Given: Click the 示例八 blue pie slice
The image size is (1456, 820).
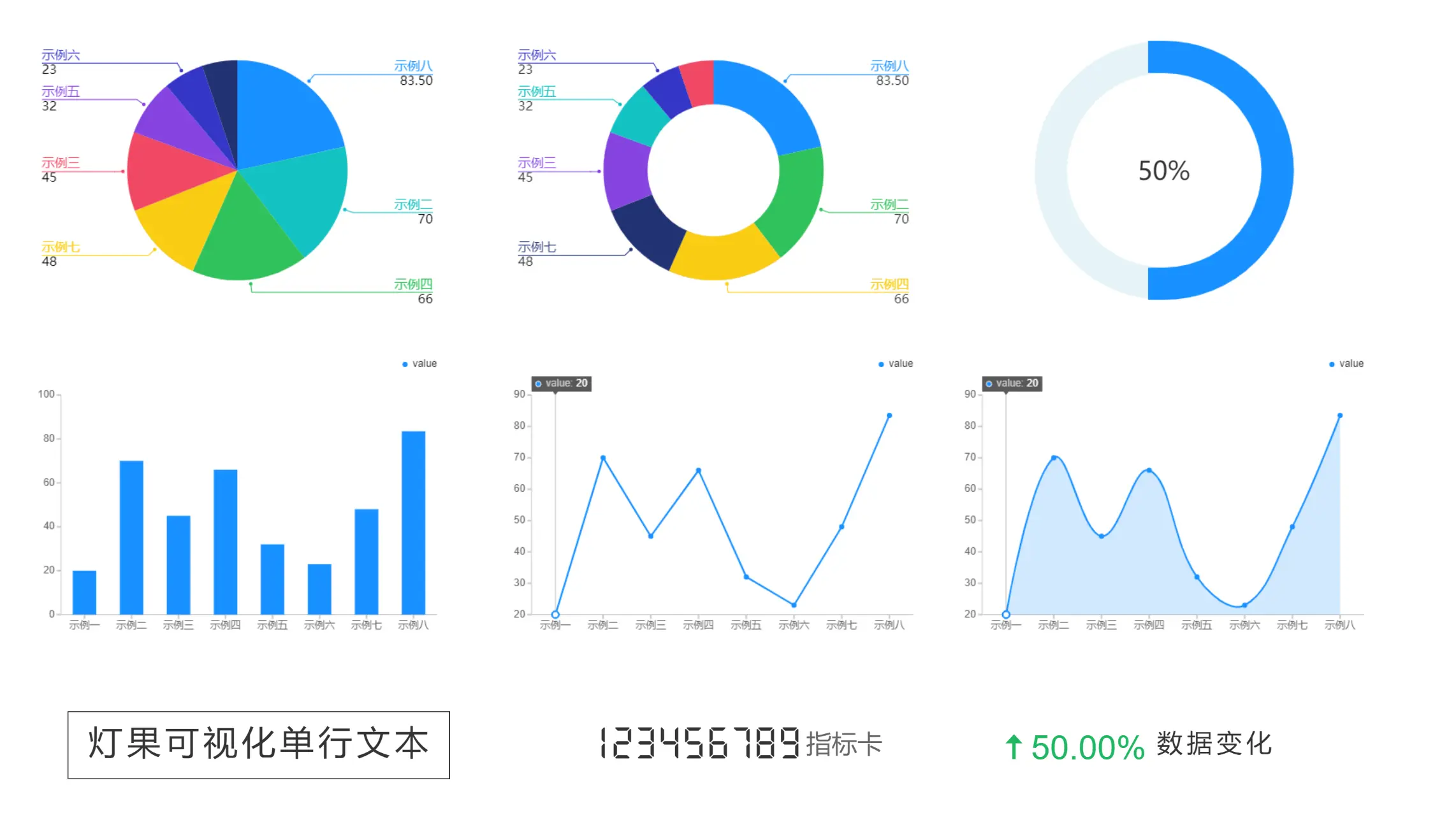Looking at the screenshot, I should (x=280, y=115).
